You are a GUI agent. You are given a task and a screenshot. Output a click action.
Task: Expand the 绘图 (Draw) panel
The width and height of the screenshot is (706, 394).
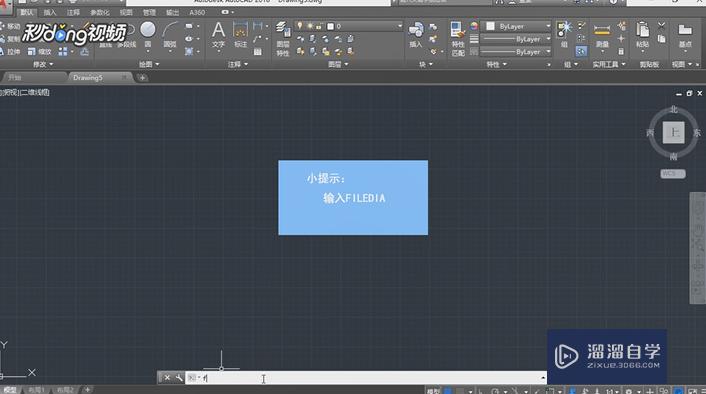149,64
